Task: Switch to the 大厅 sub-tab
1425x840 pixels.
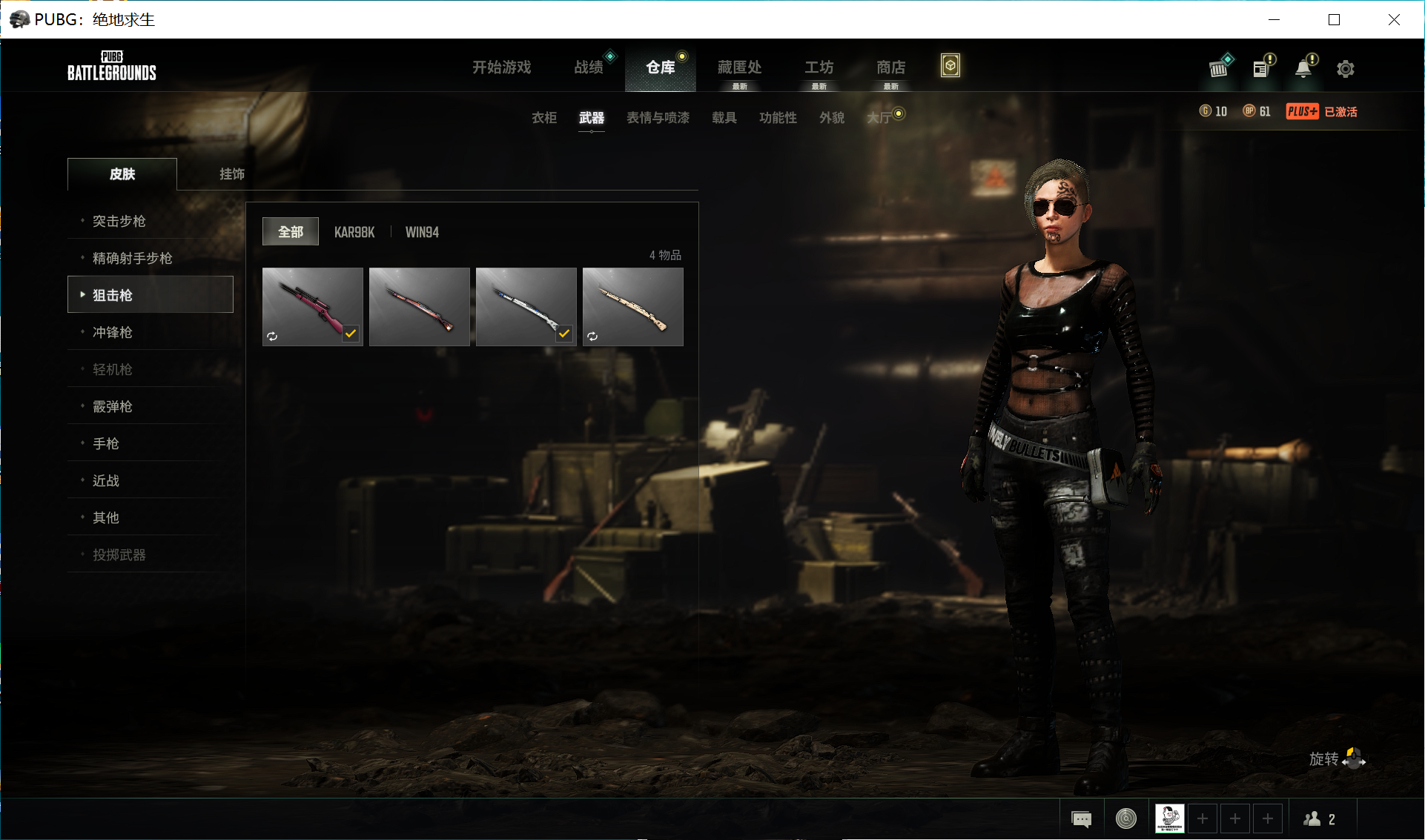Action: click(879, 117)
